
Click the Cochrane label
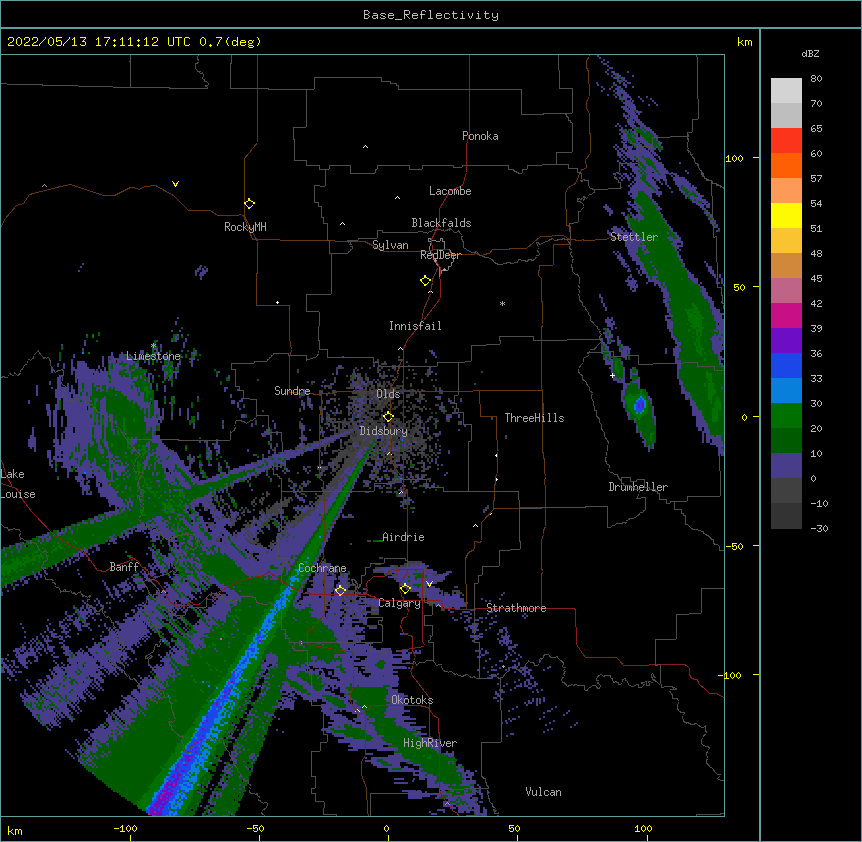tap(322, 568)
